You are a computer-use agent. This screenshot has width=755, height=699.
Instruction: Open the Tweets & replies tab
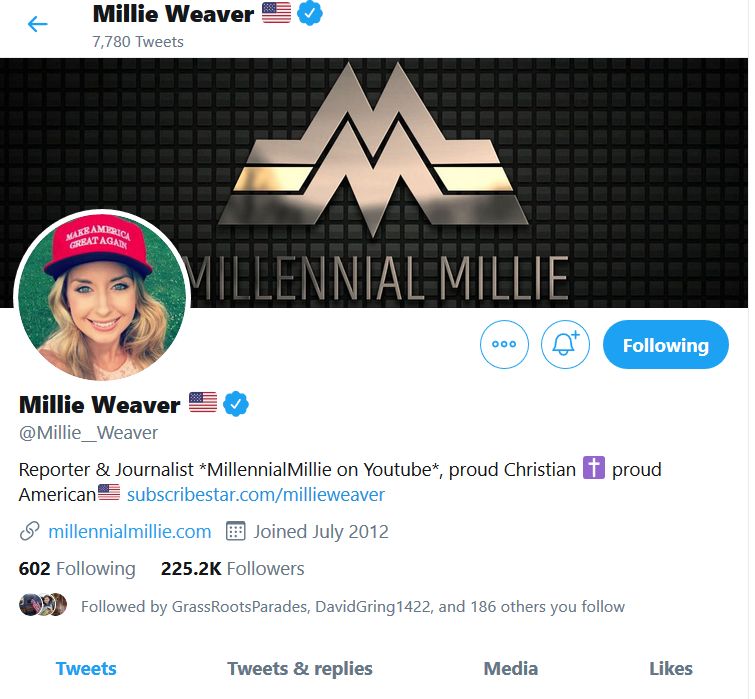[x=300, y=669]
